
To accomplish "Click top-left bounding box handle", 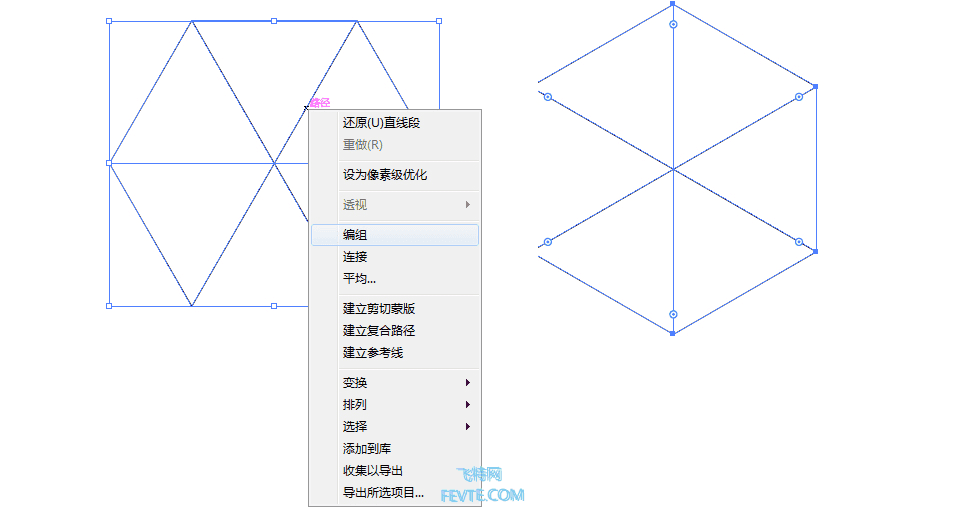I will tap(109, 21).
